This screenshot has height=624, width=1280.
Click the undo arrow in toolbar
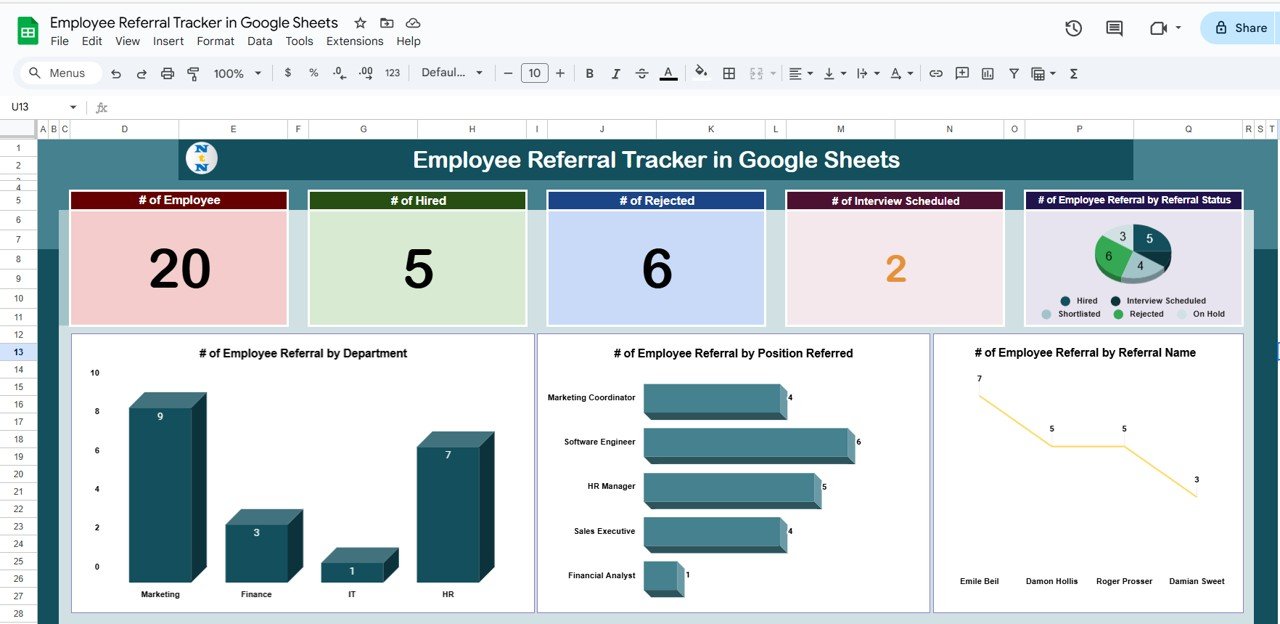tap(116, 74)
